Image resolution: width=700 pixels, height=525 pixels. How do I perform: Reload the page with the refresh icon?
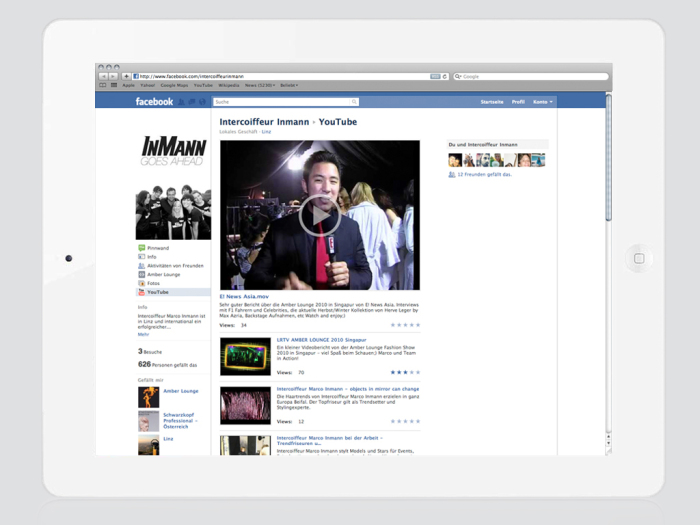(x=445, y=76)
